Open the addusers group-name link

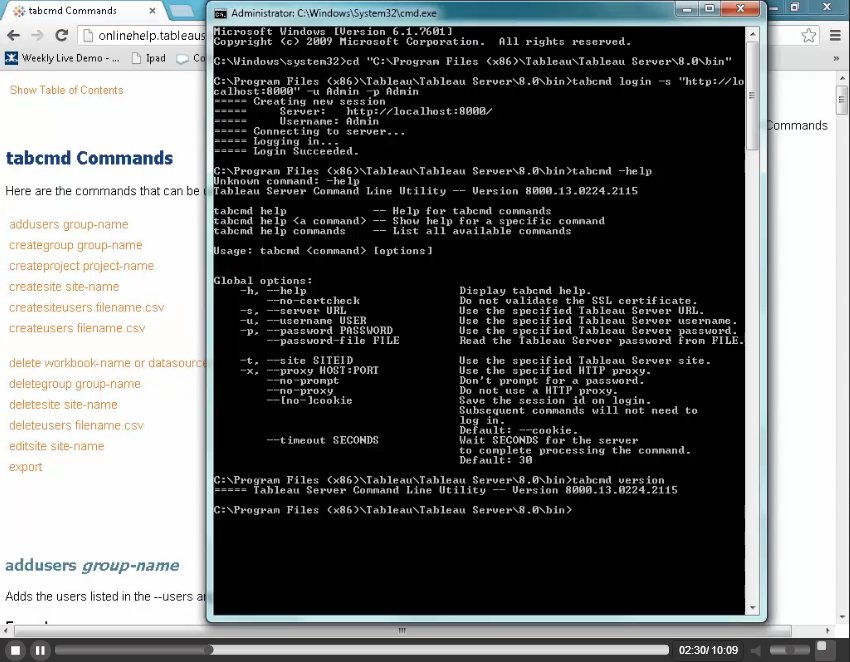[x=68, y=224]
